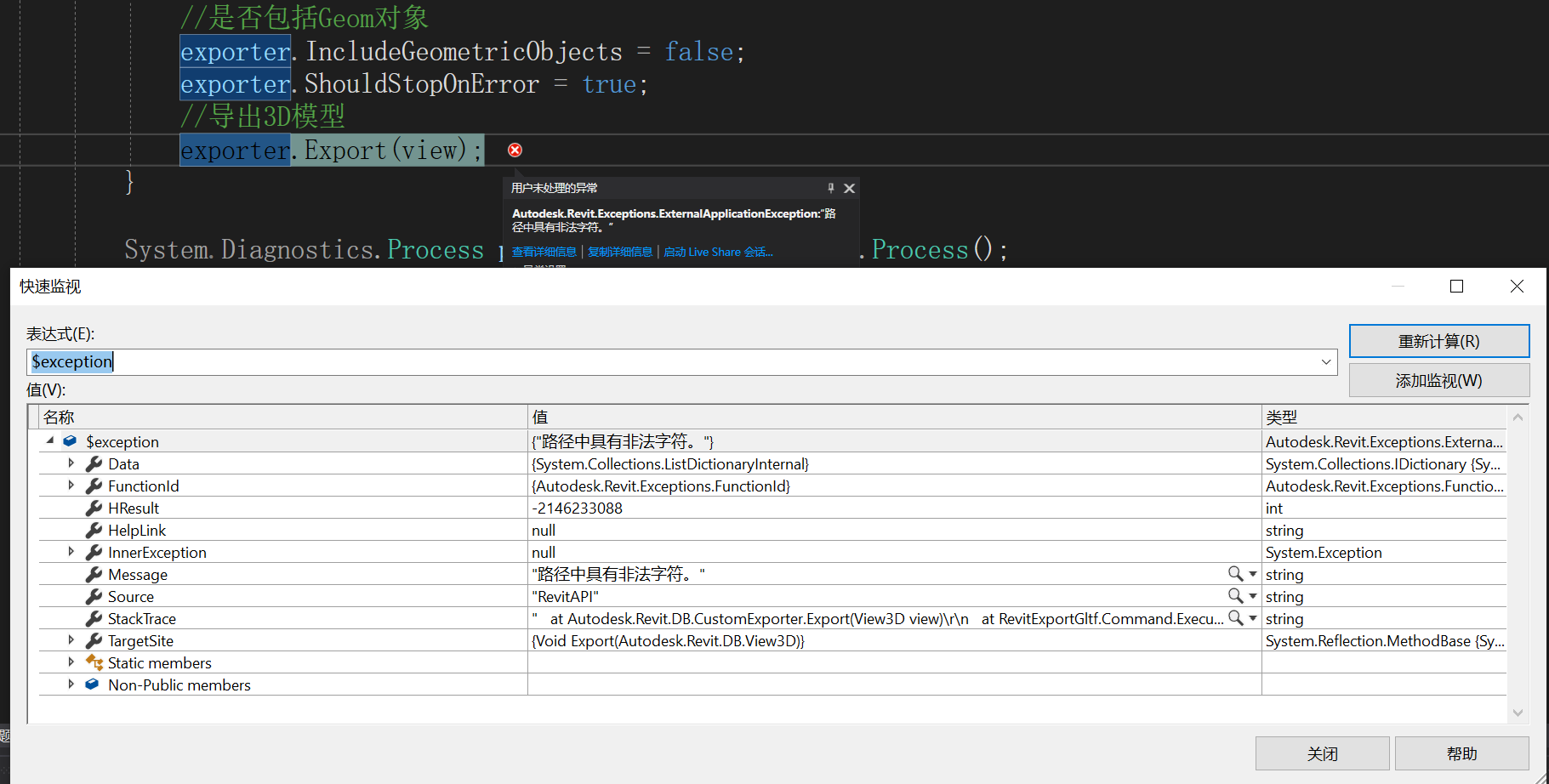Select the HResult value -2146233088
The height and width of the screenshot is (784, 1549).
(578, 508)
